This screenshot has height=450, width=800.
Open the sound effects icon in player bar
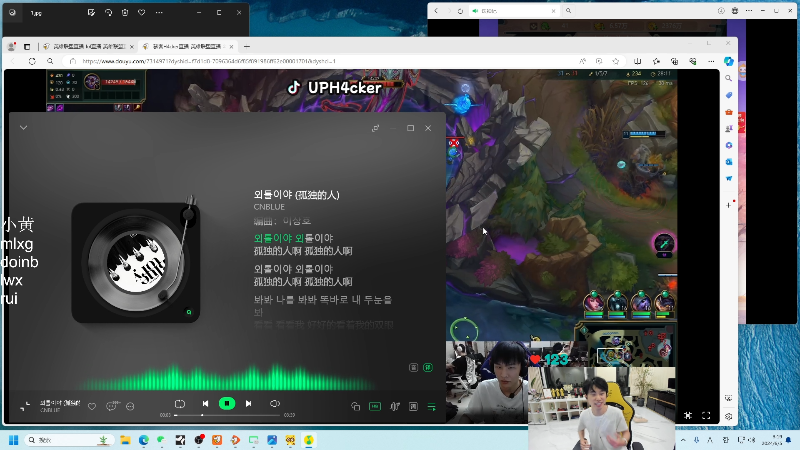pos(394,407)
